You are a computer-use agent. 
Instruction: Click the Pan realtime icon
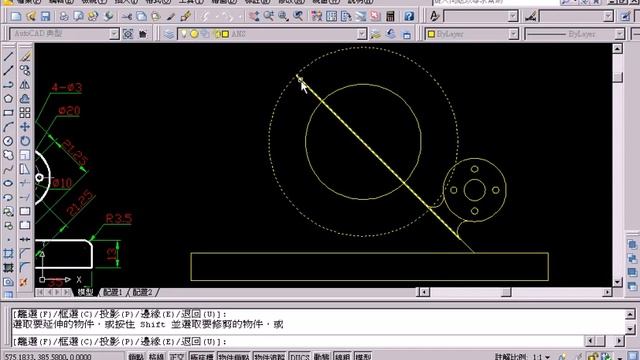click(254, 16)
